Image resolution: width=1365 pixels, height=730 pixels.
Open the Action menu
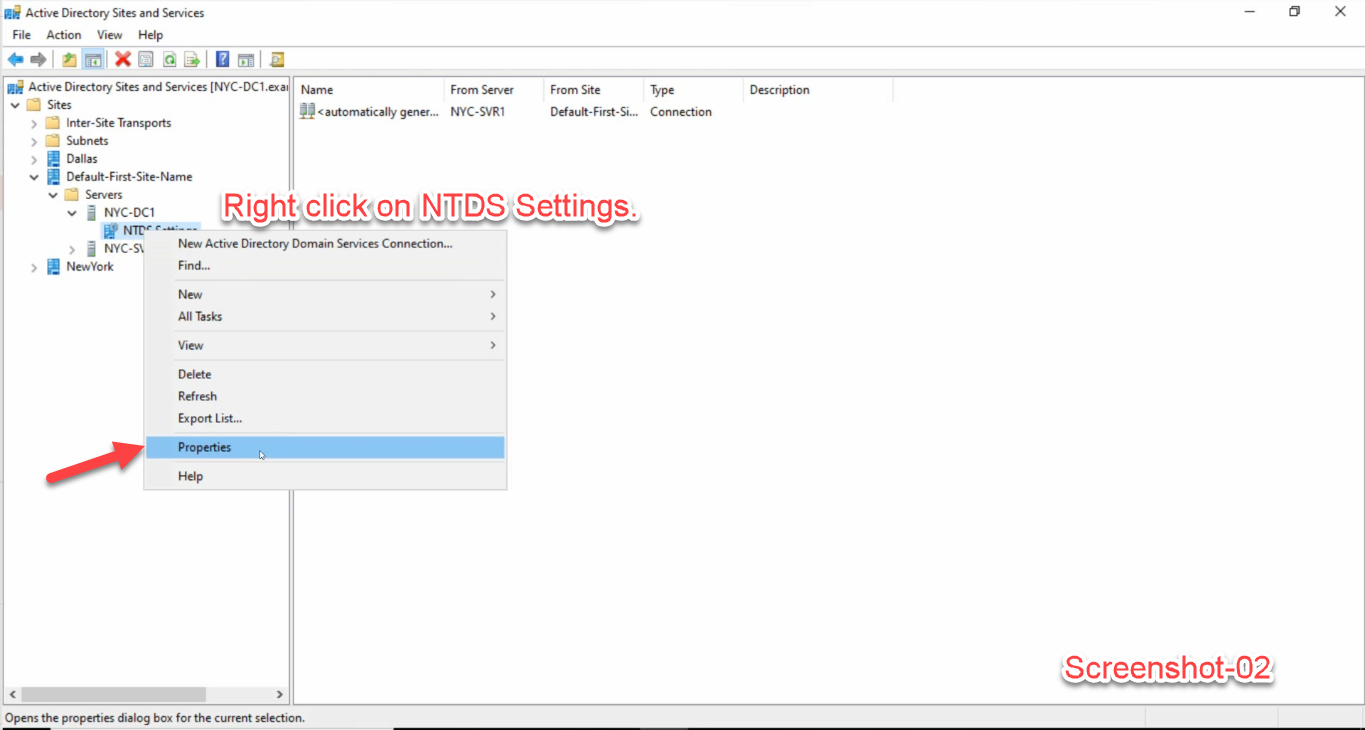coord(64,35)
